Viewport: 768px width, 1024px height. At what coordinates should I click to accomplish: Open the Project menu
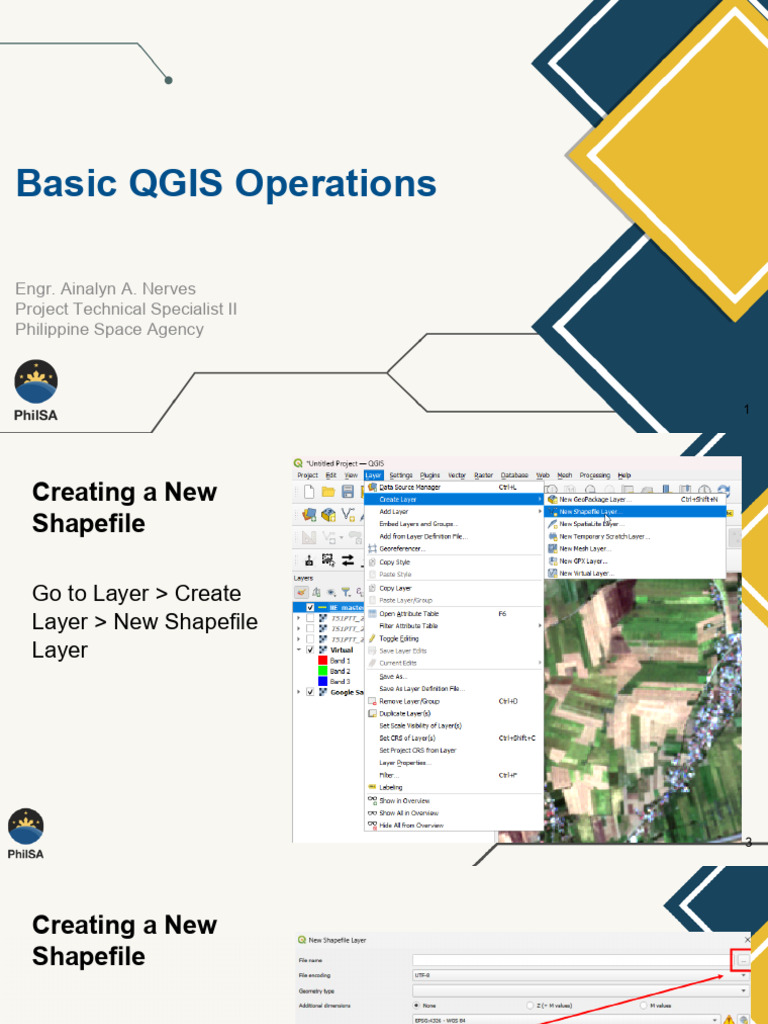coord(308,475)
